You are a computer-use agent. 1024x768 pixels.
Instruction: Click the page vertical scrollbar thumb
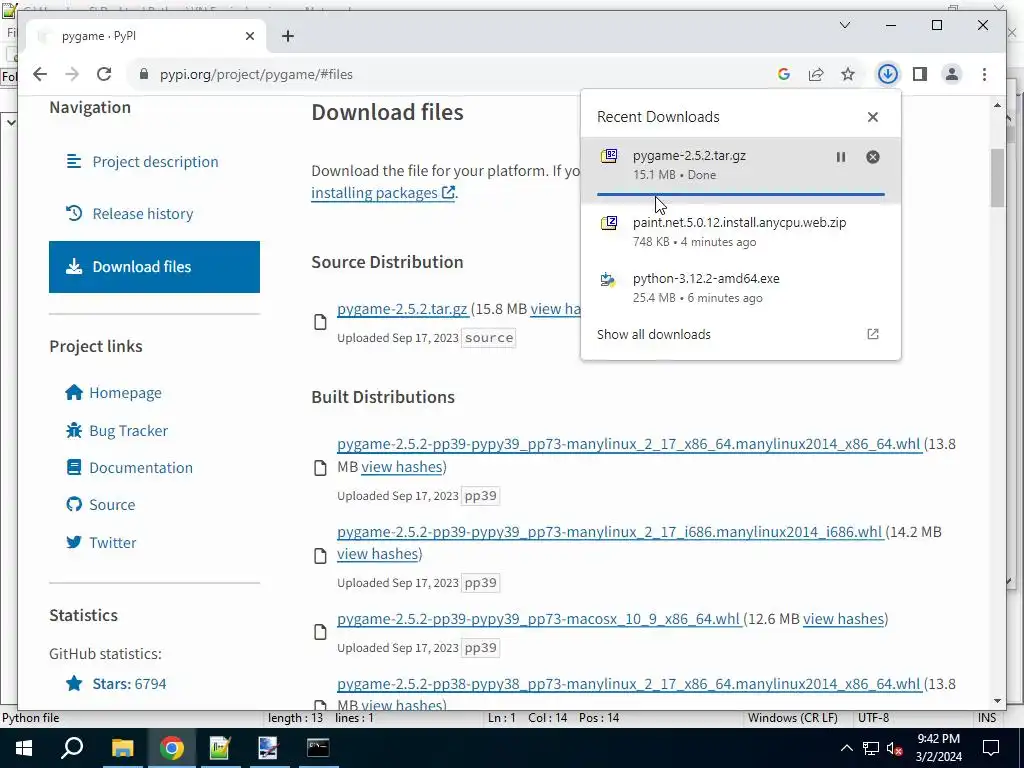coord(997,178)
